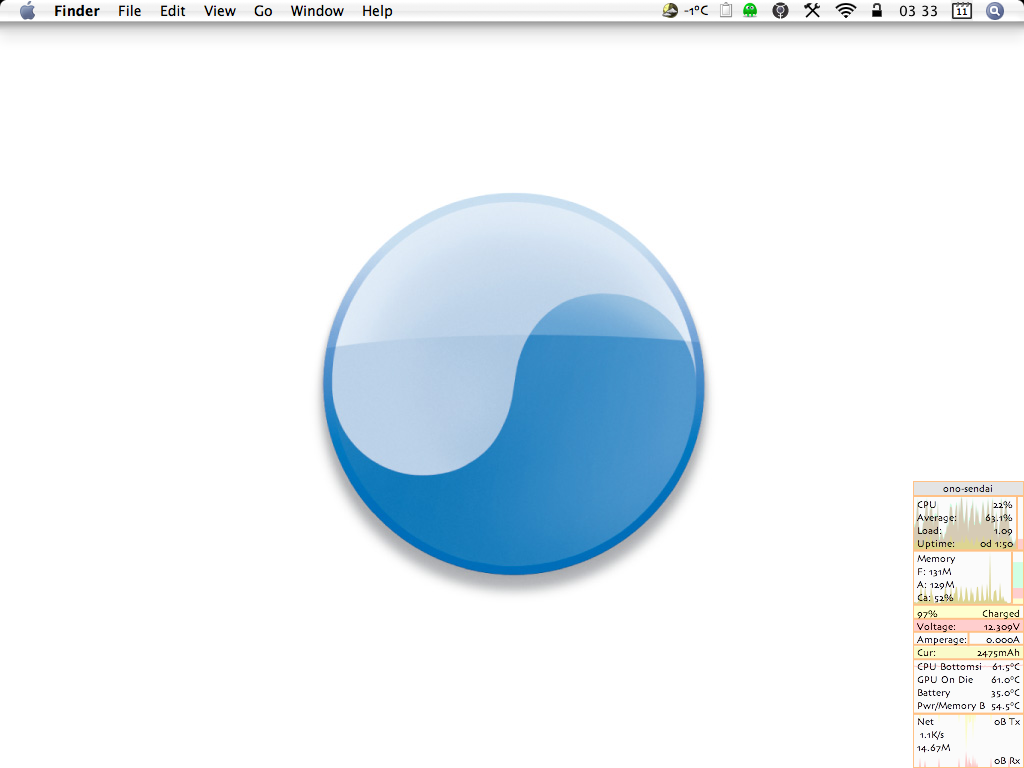Screen dimensions: 1024x768
Task: Click the padlock icon in the menu bar
Action: pyautogui.click(x=877, y=10)
